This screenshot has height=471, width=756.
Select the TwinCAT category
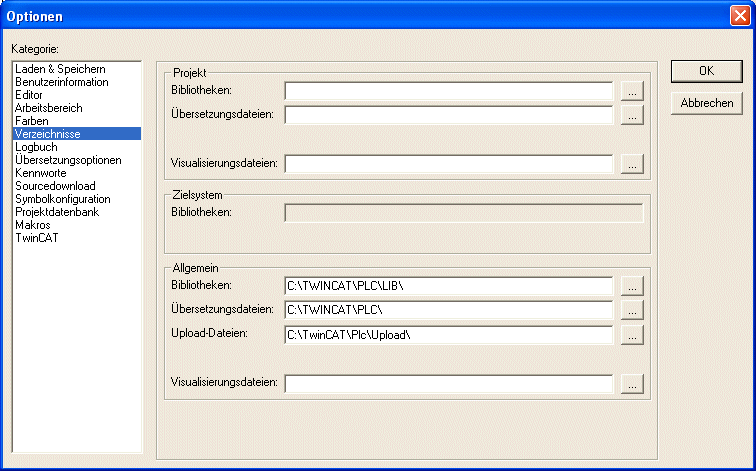pyautogui.click(x=36, y=238)
